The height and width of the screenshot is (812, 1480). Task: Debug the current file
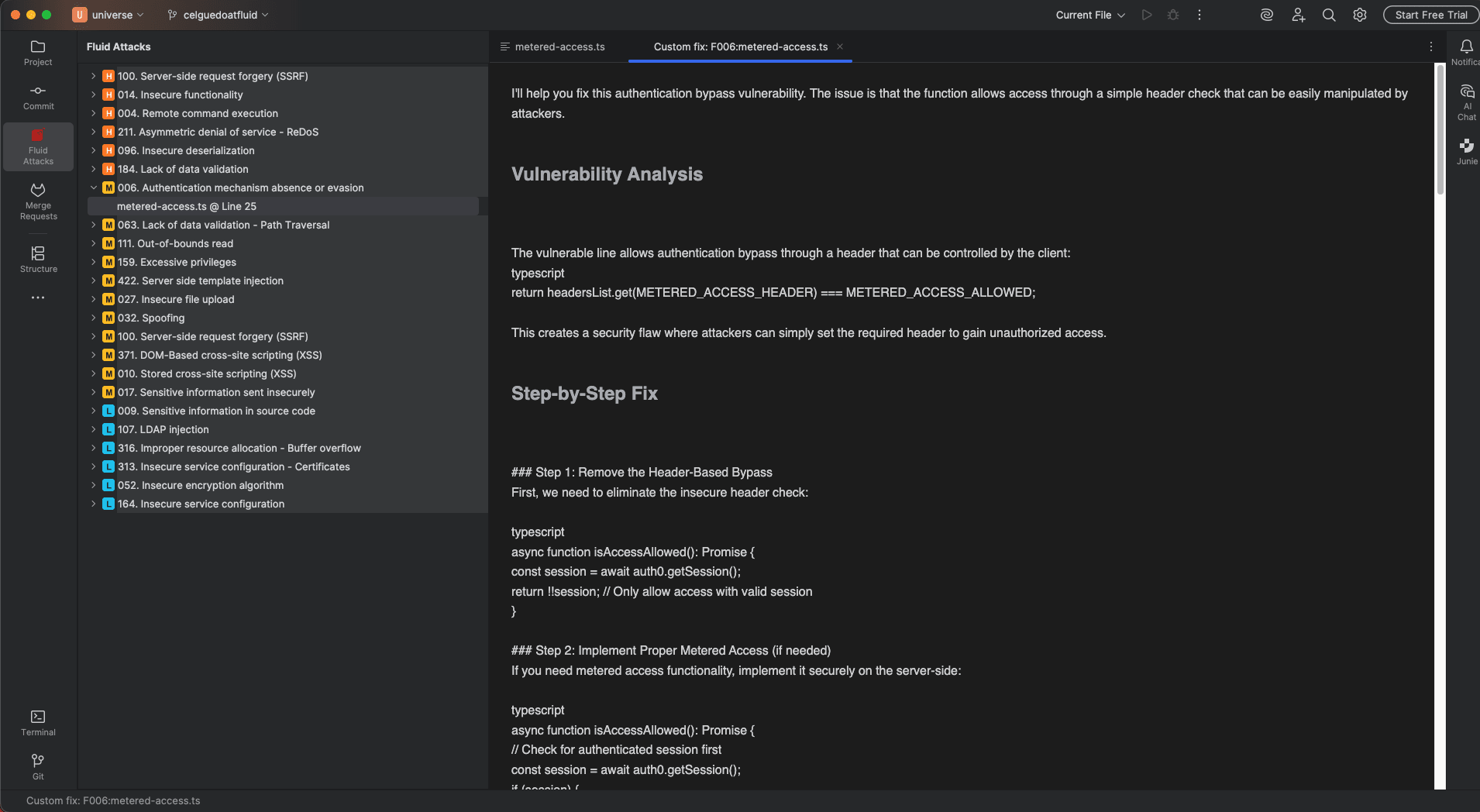(1173, 15)
